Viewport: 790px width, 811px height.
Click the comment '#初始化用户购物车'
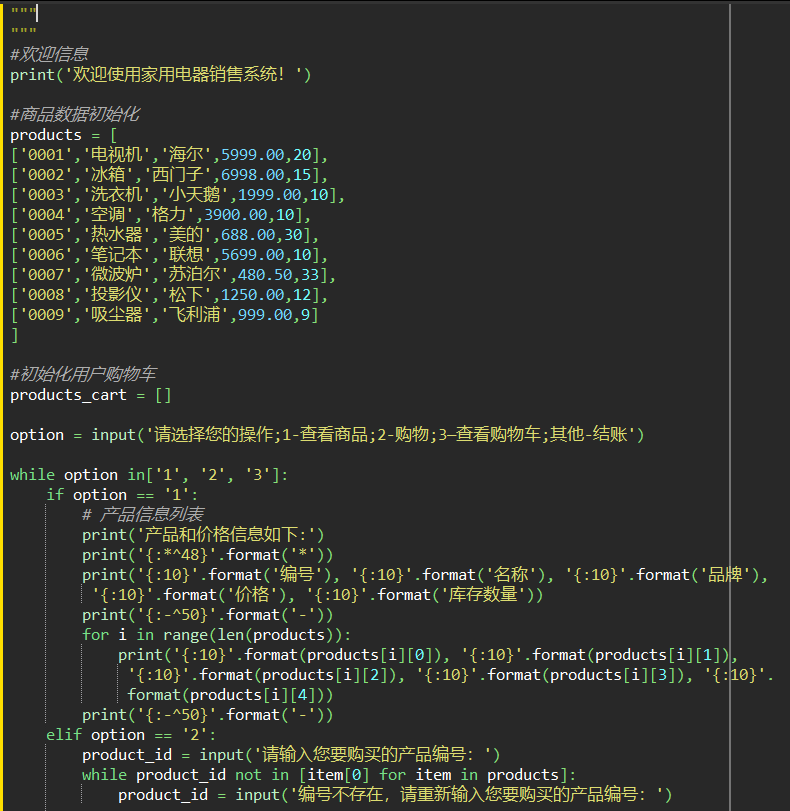83,374
